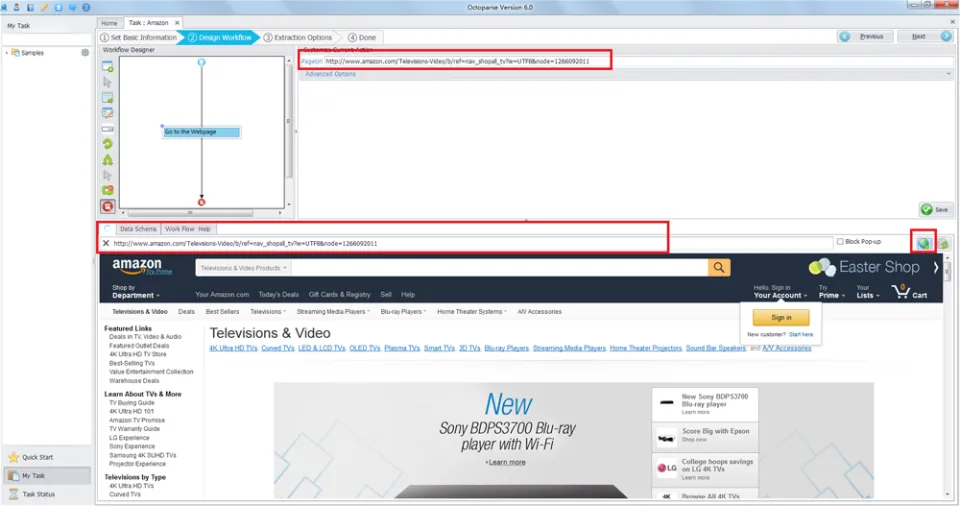Image resolution: width=960 pixels, height=506 pixels.
Task: Switch to the Home tab
Action: coord(109,23)
